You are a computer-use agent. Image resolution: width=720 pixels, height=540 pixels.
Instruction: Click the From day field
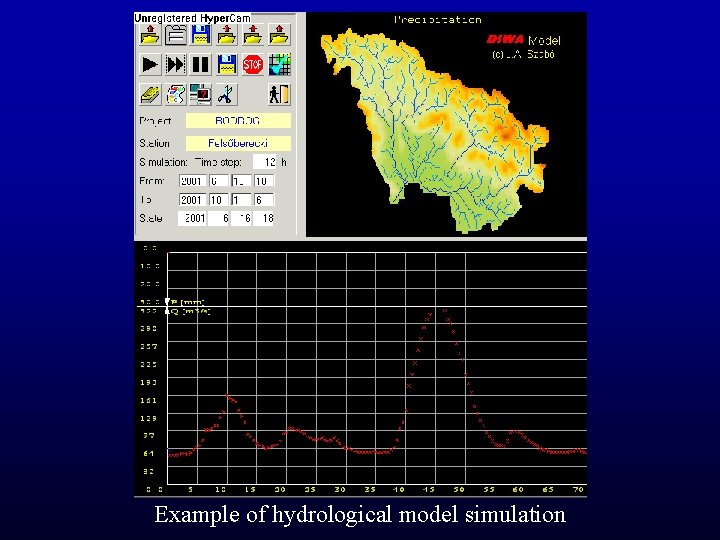[241, 181]
